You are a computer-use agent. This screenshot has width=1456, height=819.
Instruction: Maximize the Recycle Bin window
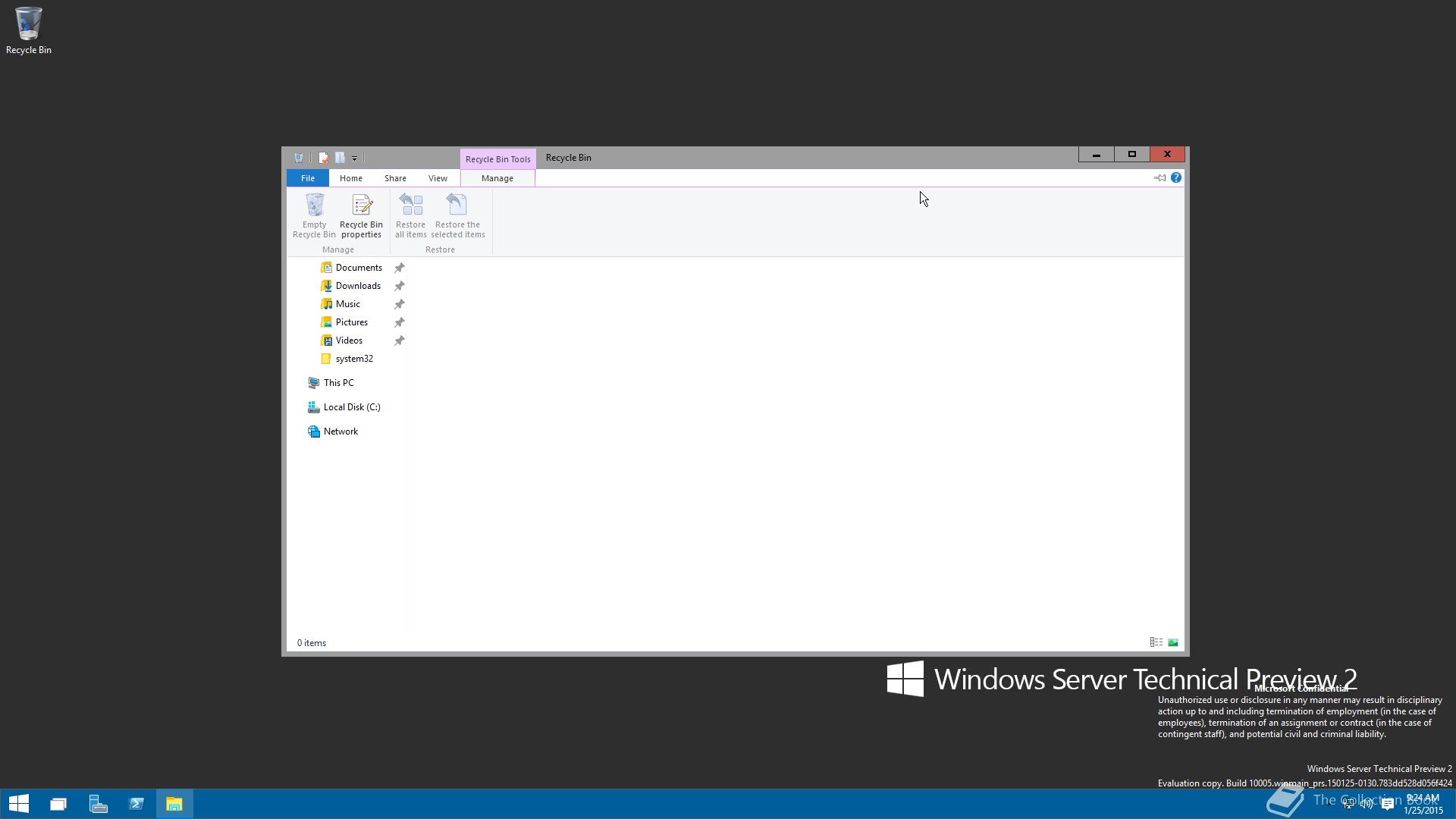coord(1132,155)
